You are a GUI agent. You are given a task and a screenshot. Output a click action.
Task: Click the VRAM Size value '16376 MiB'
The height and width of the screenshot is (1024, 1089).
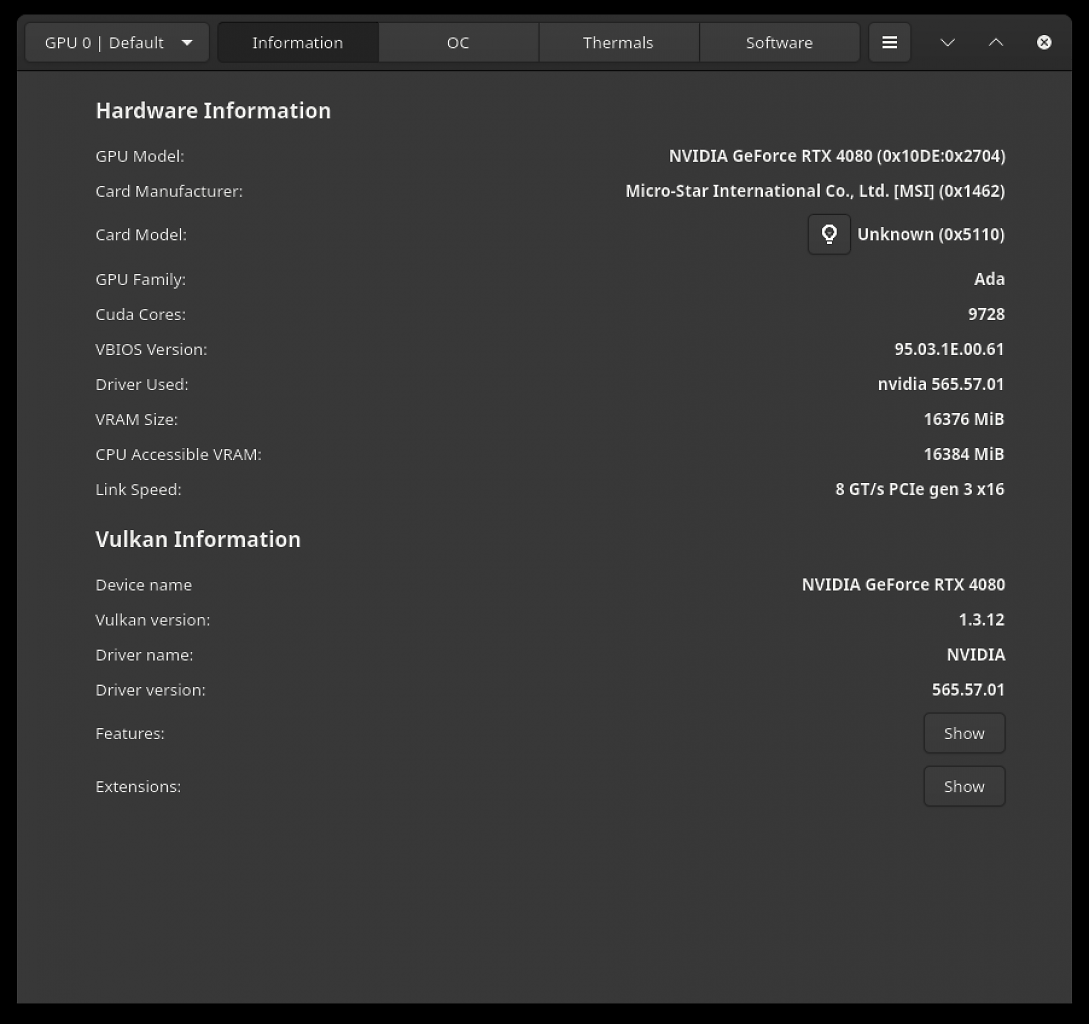tap(964, 419)
